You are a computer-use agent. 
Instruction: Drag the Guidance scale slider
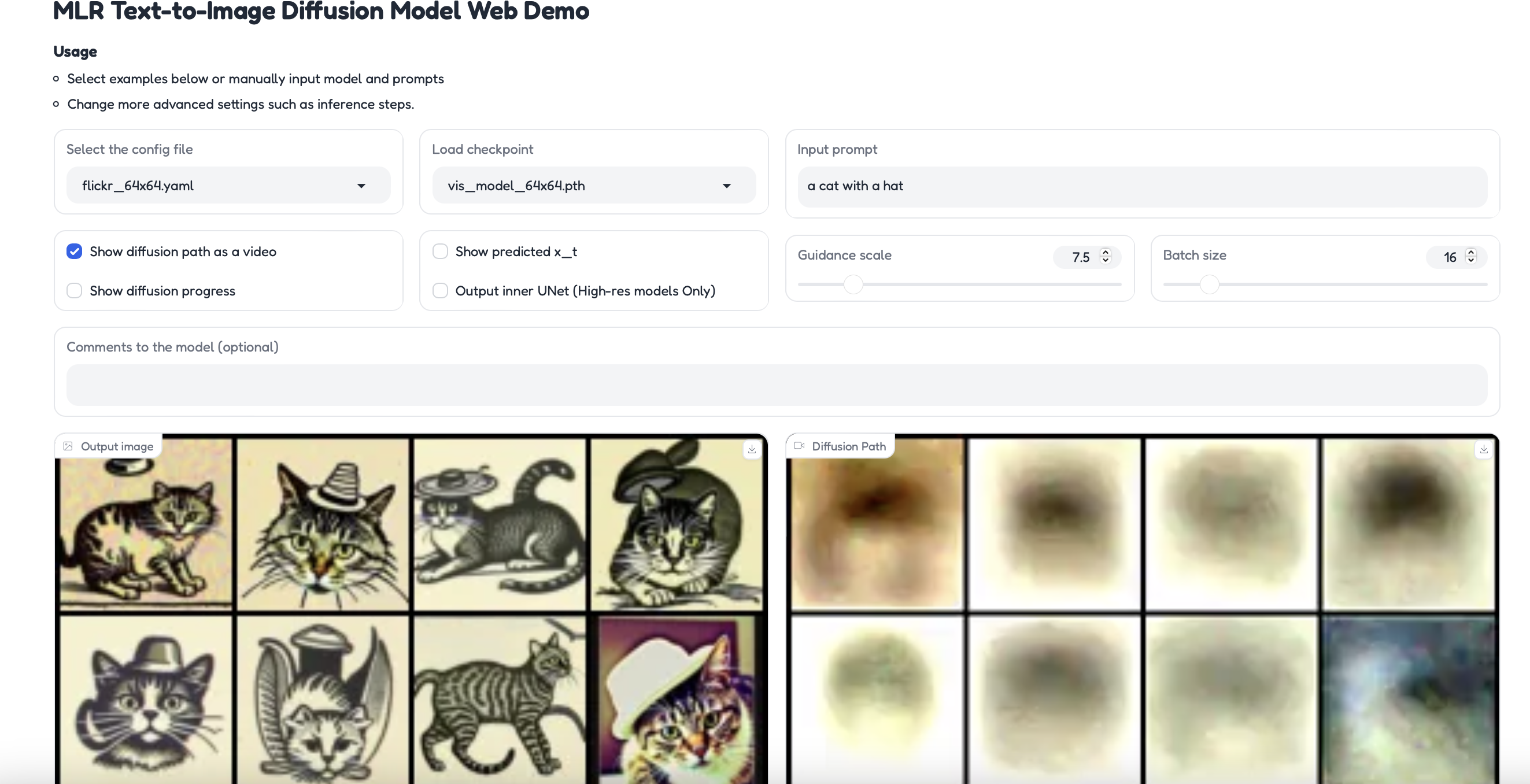[853, 285]
